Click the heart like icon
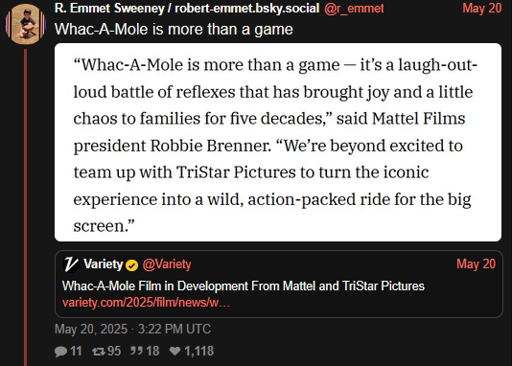The height and width of the screenshot is (366, 512). pos(175,351)
